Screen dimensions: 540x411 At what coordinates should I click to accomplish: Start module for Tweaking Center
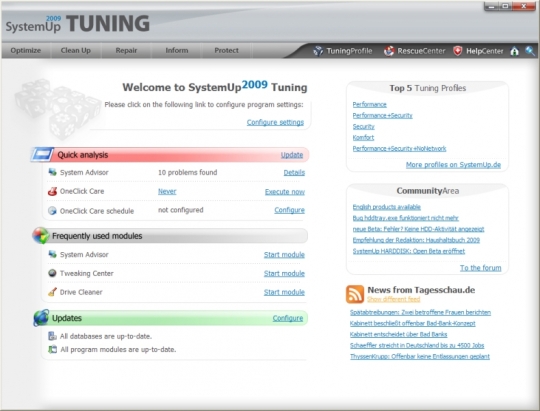point(284,273)
